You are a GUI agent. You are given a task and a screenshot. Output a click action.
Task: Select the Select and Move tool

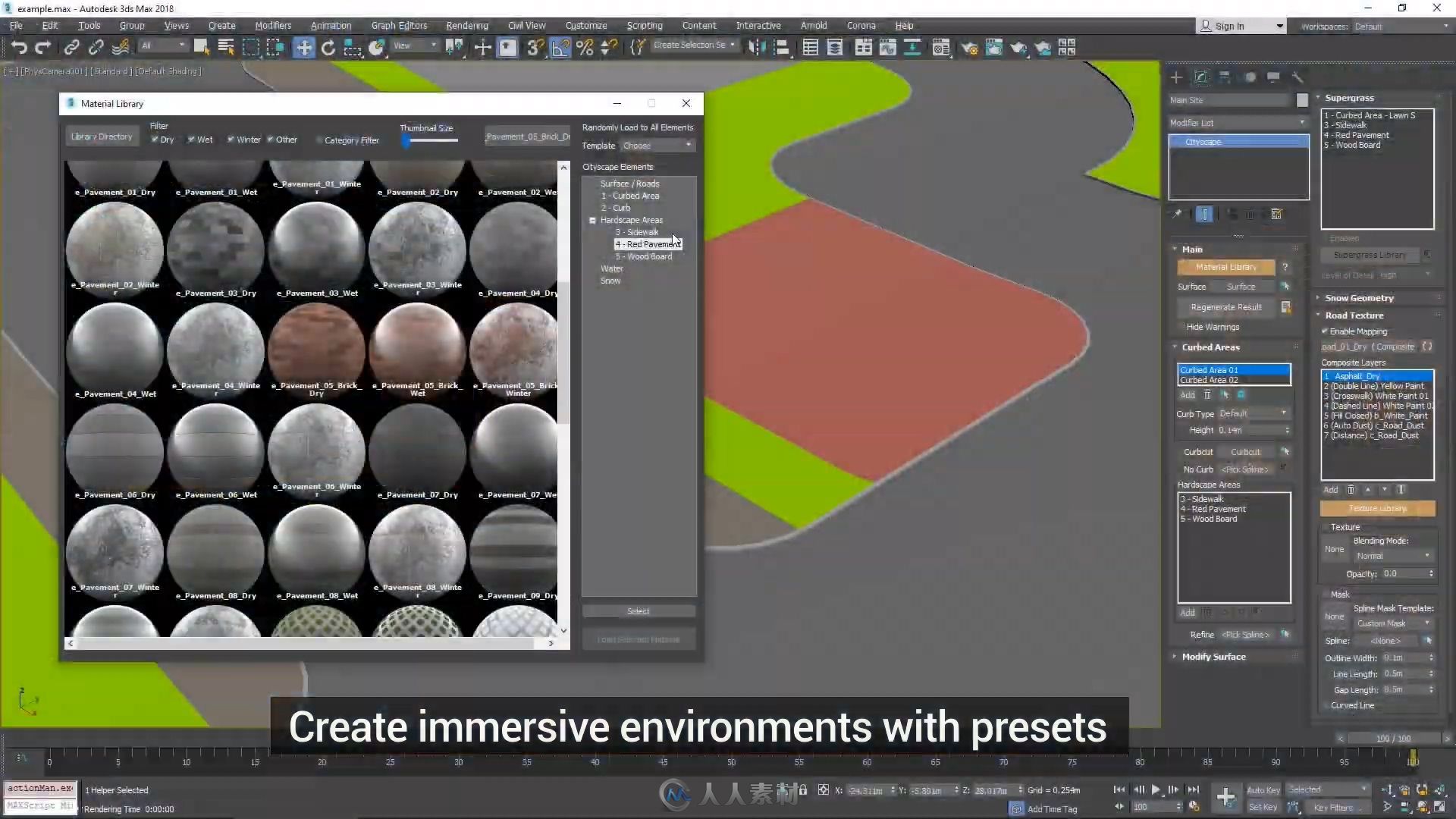tap(303, 48)
